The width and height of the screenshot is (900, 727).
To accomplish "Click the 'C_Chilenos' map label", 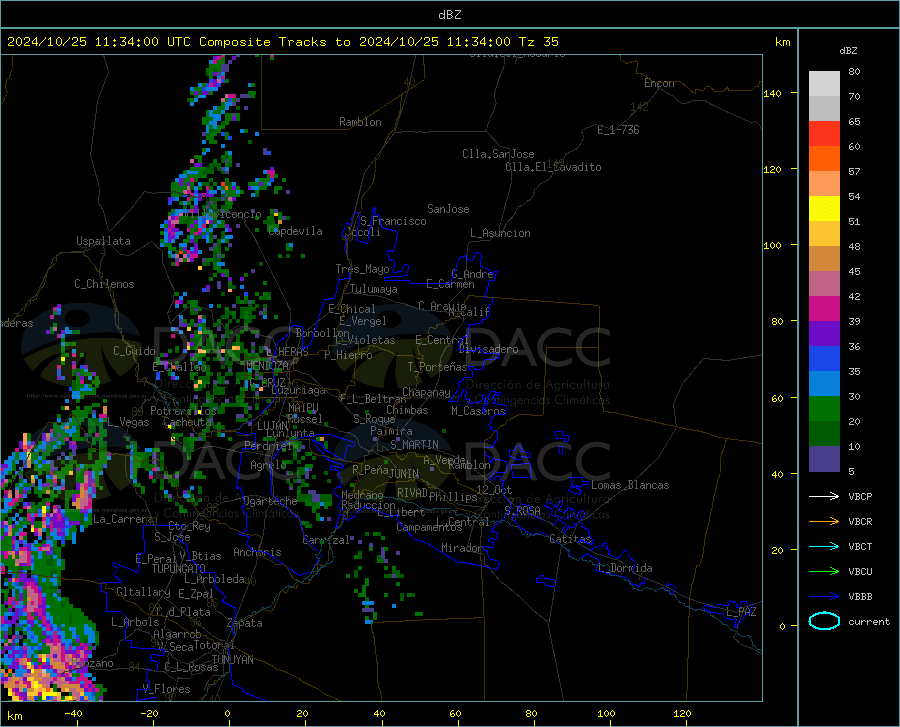I will click(104, 284).
